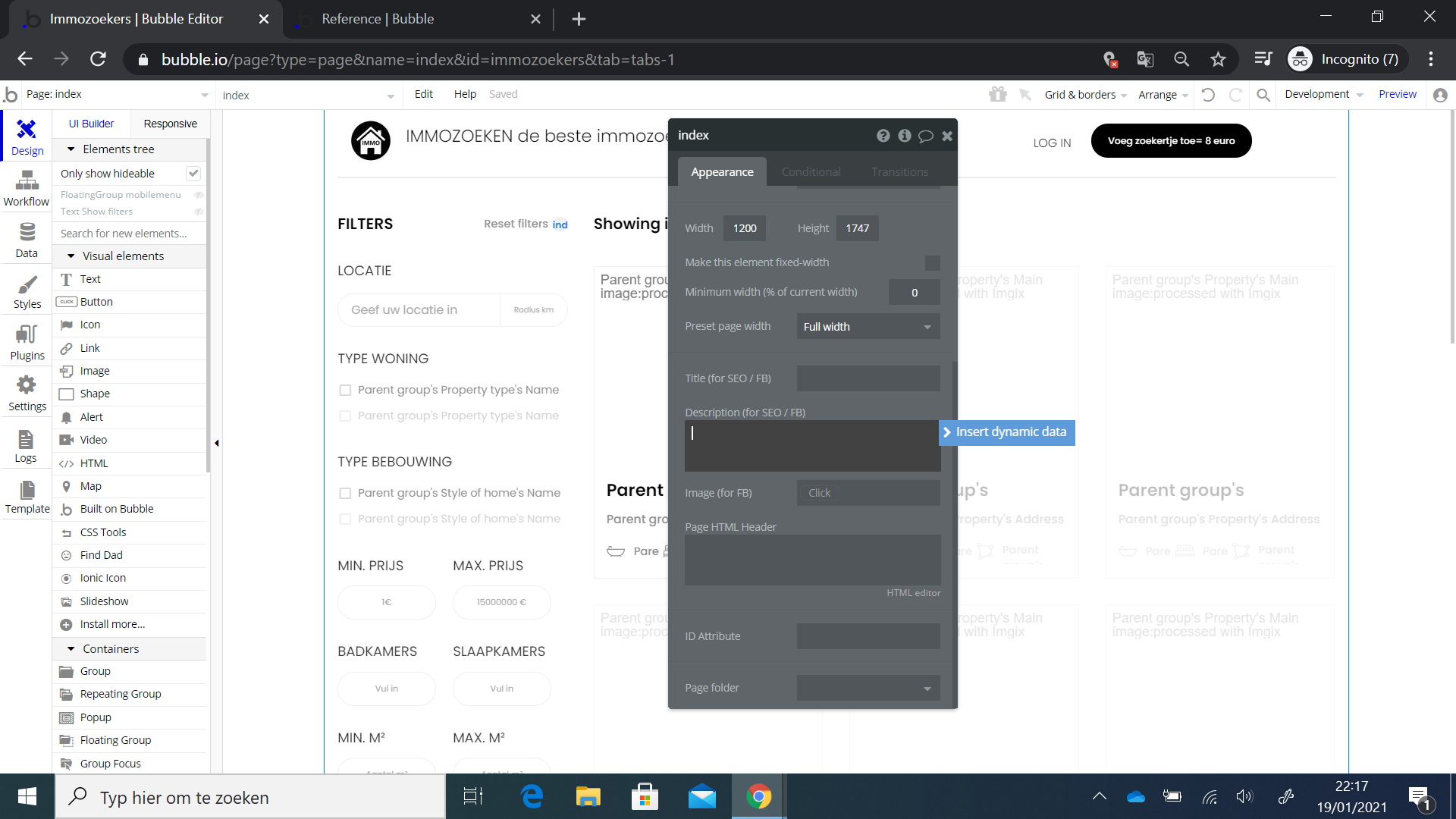Click the help question mark in index panel

tap(883, 136)
